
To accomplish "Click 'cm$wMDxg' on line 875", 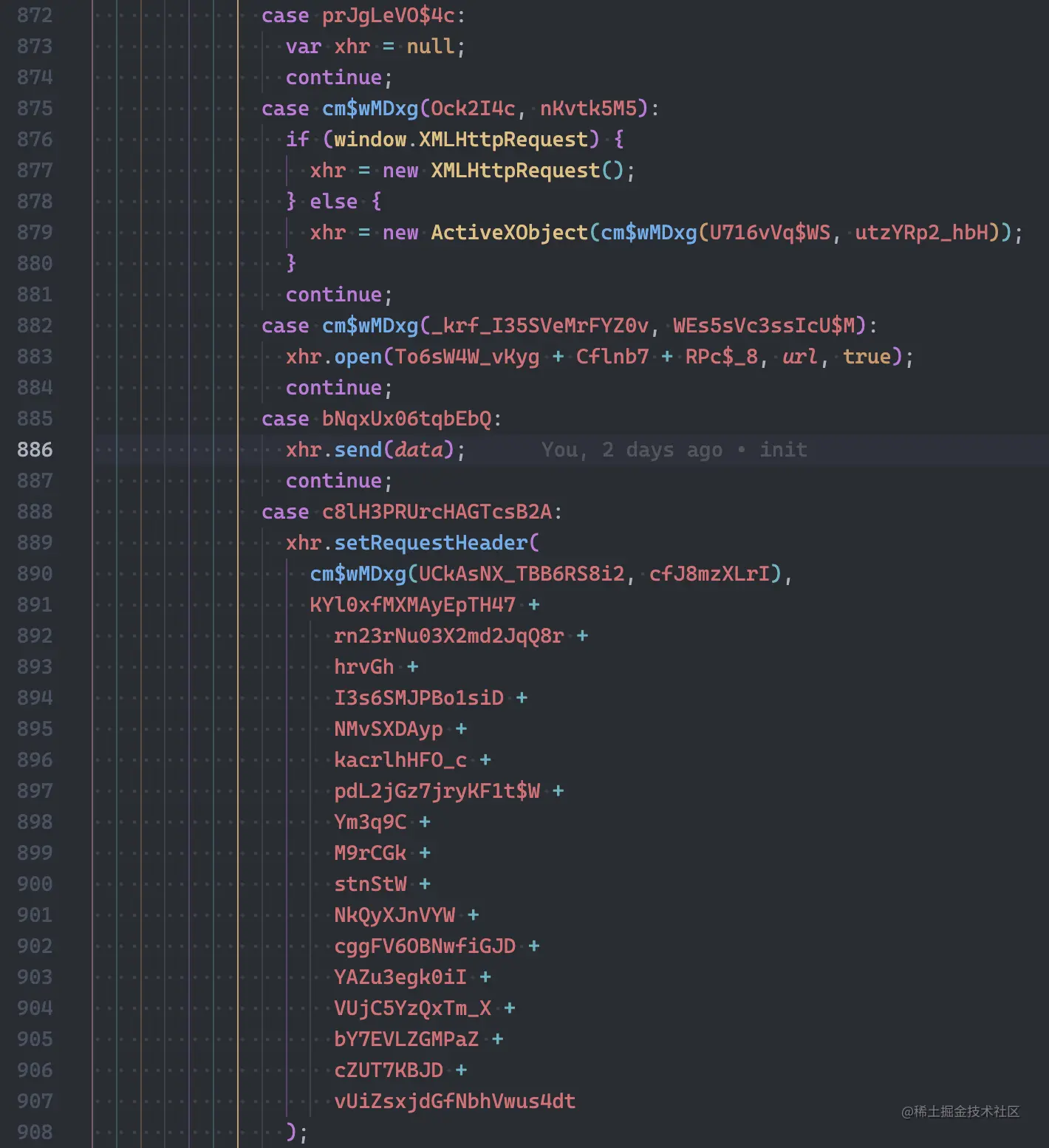I will tap(370, 109).
